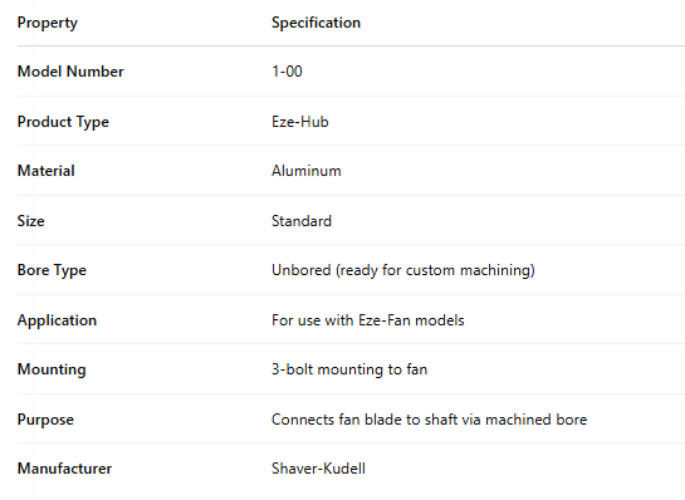The width and height of the screenshot is (685, 500).
Task: Select the Size row label
Action: pos(31,221)
